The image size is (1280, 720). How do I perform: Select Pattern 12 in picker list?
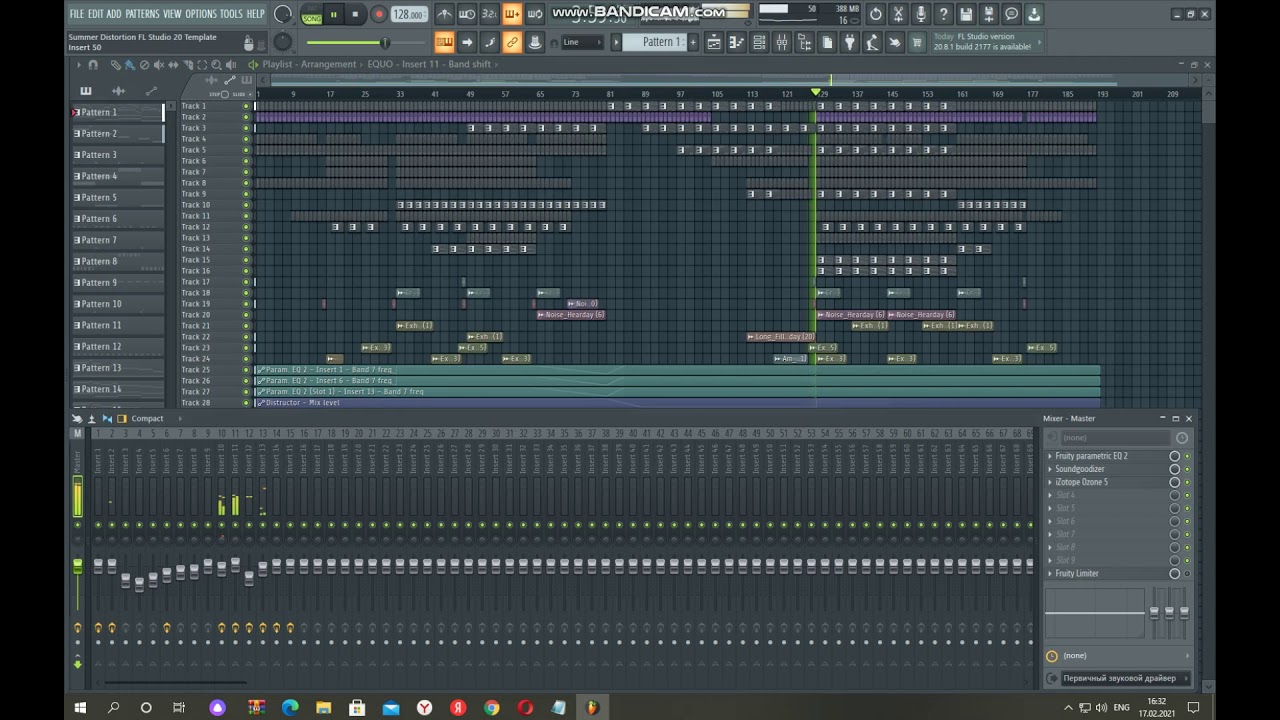117,347
